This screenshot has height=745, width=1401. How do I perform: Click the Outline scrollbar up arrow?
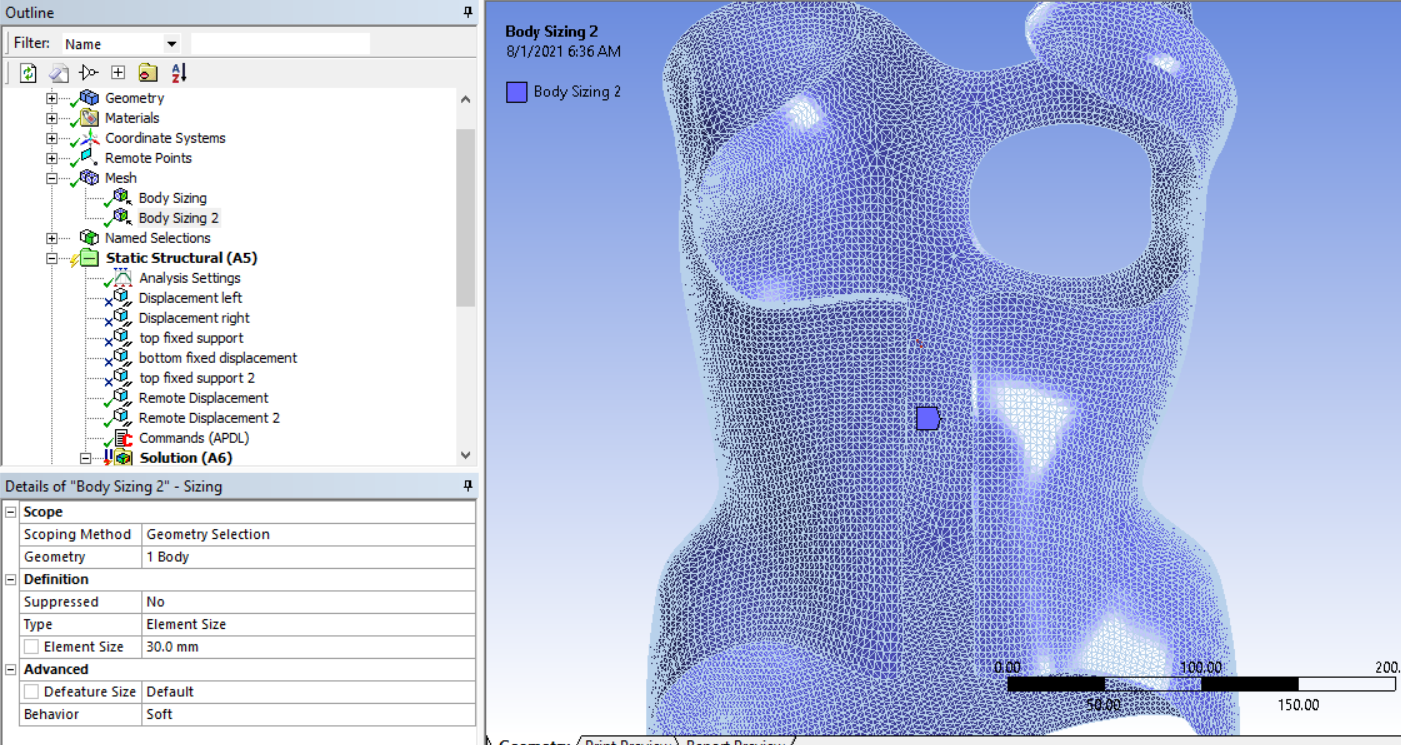465,99
